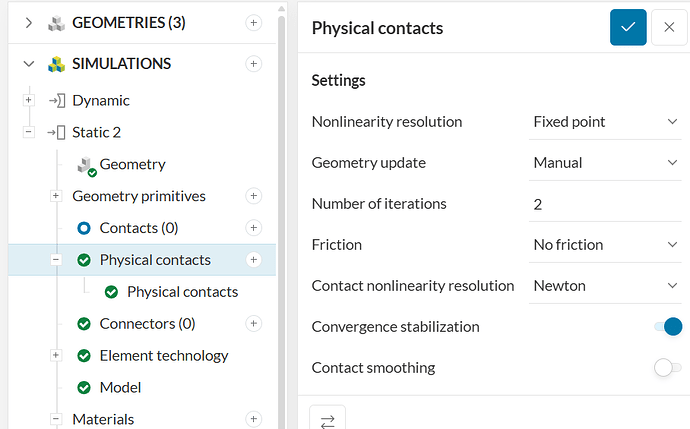Viewport: 690px width, 429px height.
Task: Add a new simulation with plus icon
Action: click(x=254, y=64)
